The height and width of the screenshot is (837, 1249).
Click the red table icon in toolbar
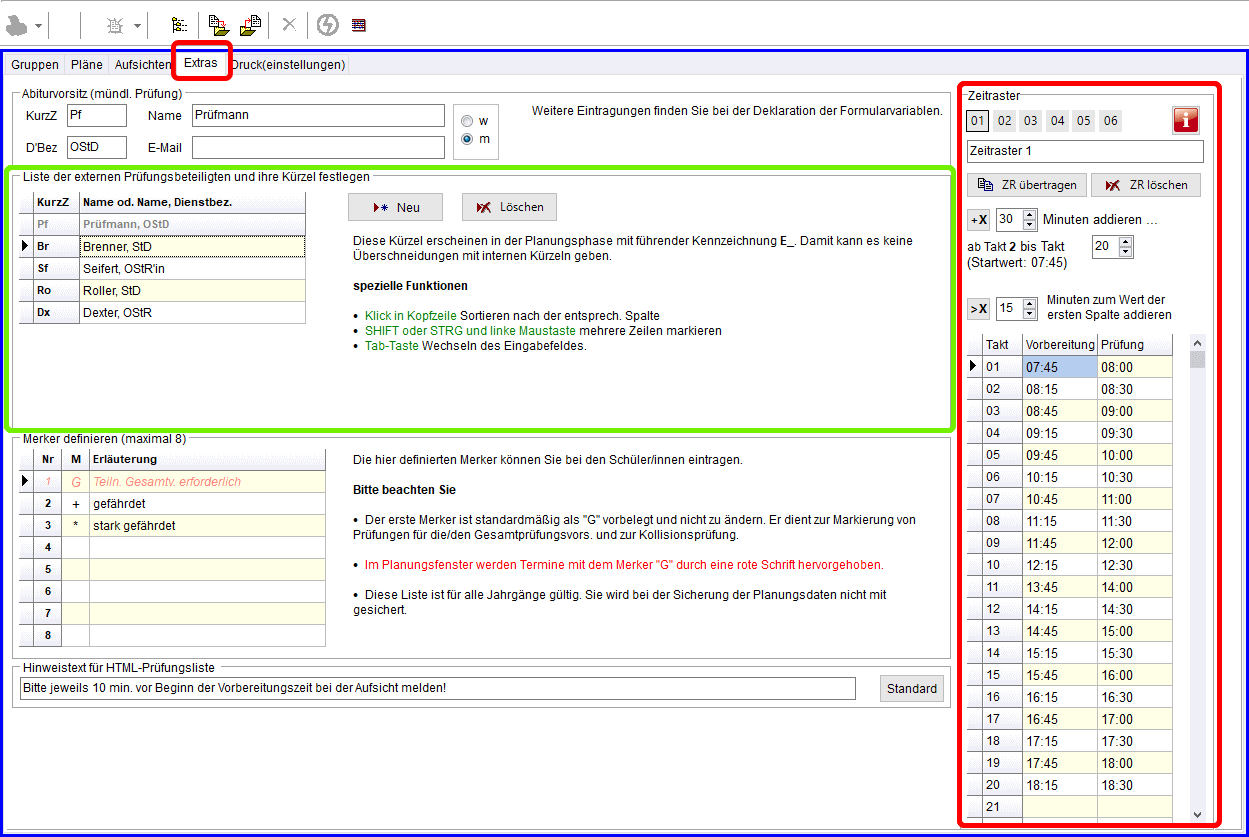click(359, 25)
